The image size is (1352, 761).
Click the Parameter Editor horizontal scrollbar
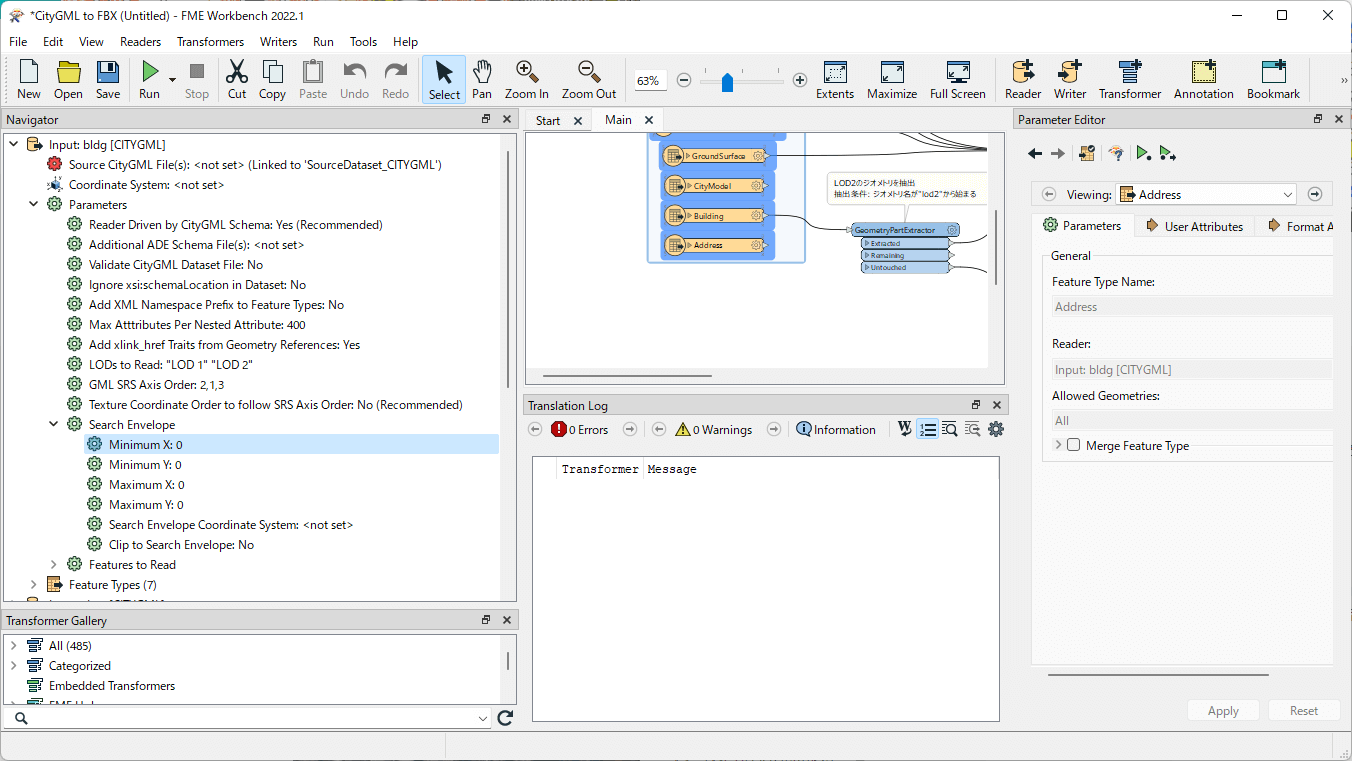(1158, 674)
